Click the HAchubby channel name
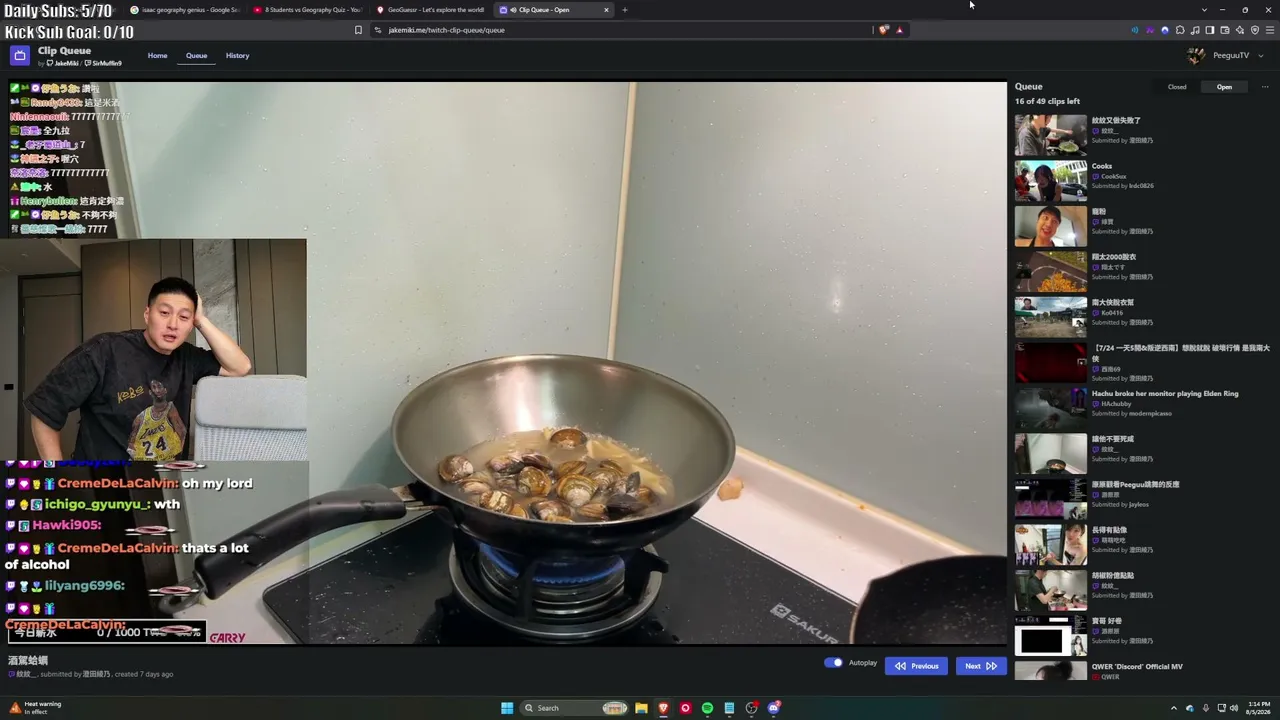Viewport: 1280px width, 720px height. tap(1115, 404)
